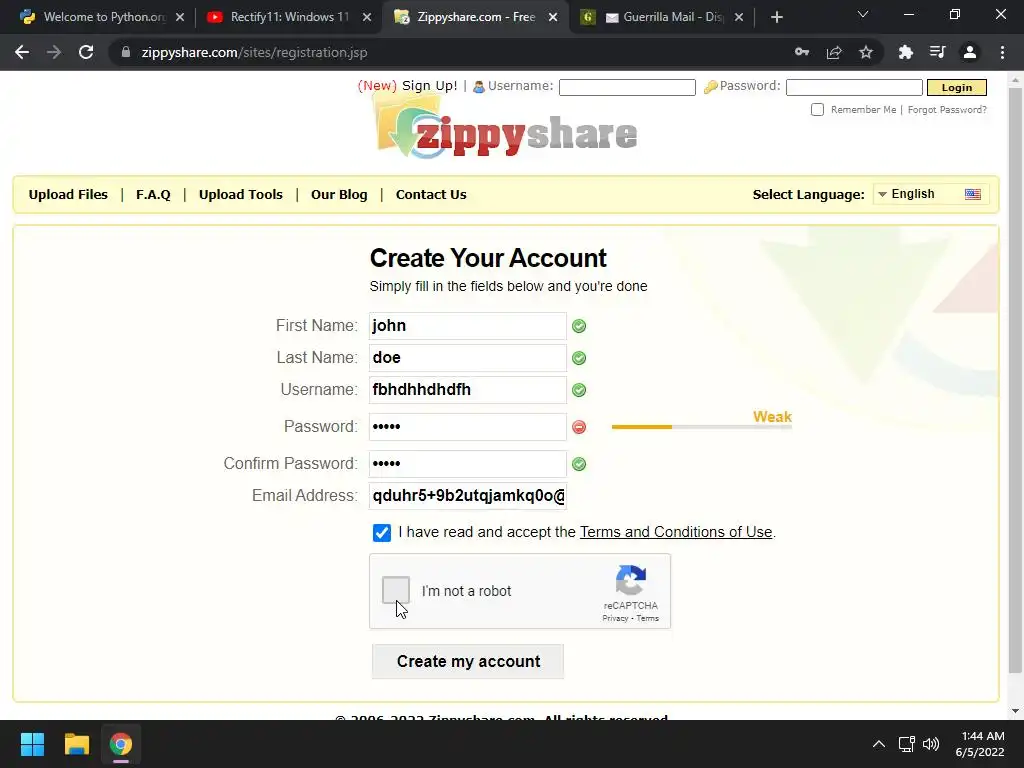The image size is (1024, 768).
Task: Open File Explorer from the taskbar
Action: pos(76,744)
